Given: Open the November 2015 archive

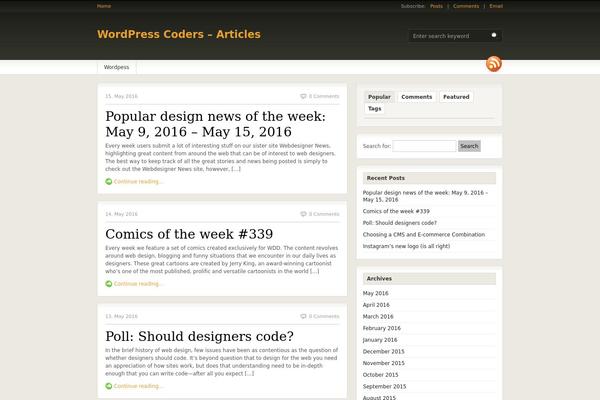Looking at the screenshot, I should coord(383,363).
